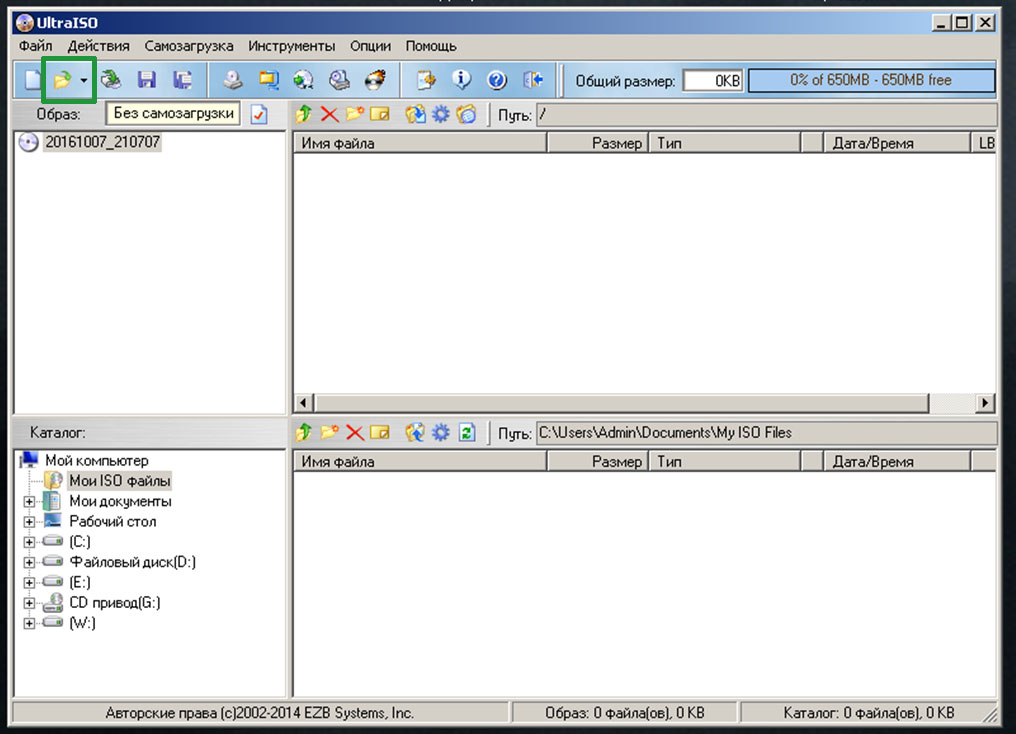Click the horizontal scrollbar thumb in image pane

621,403
